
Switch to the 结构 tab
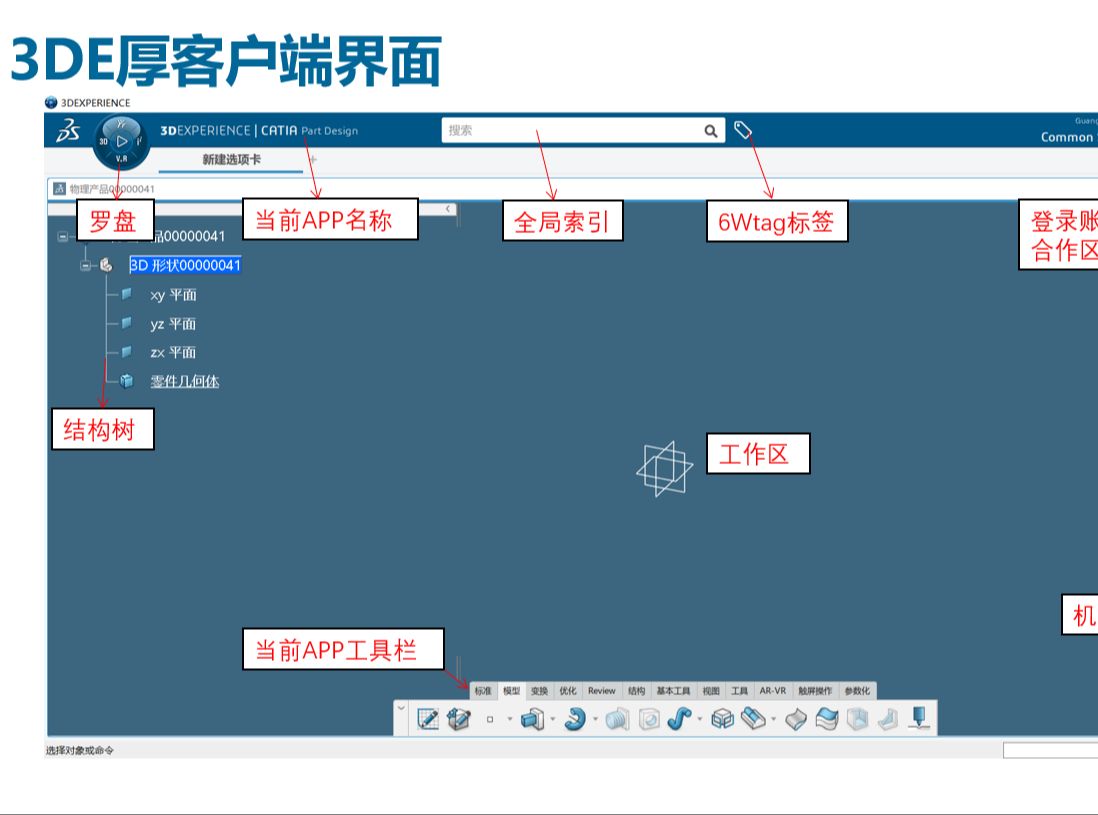[x=637, y=691]
